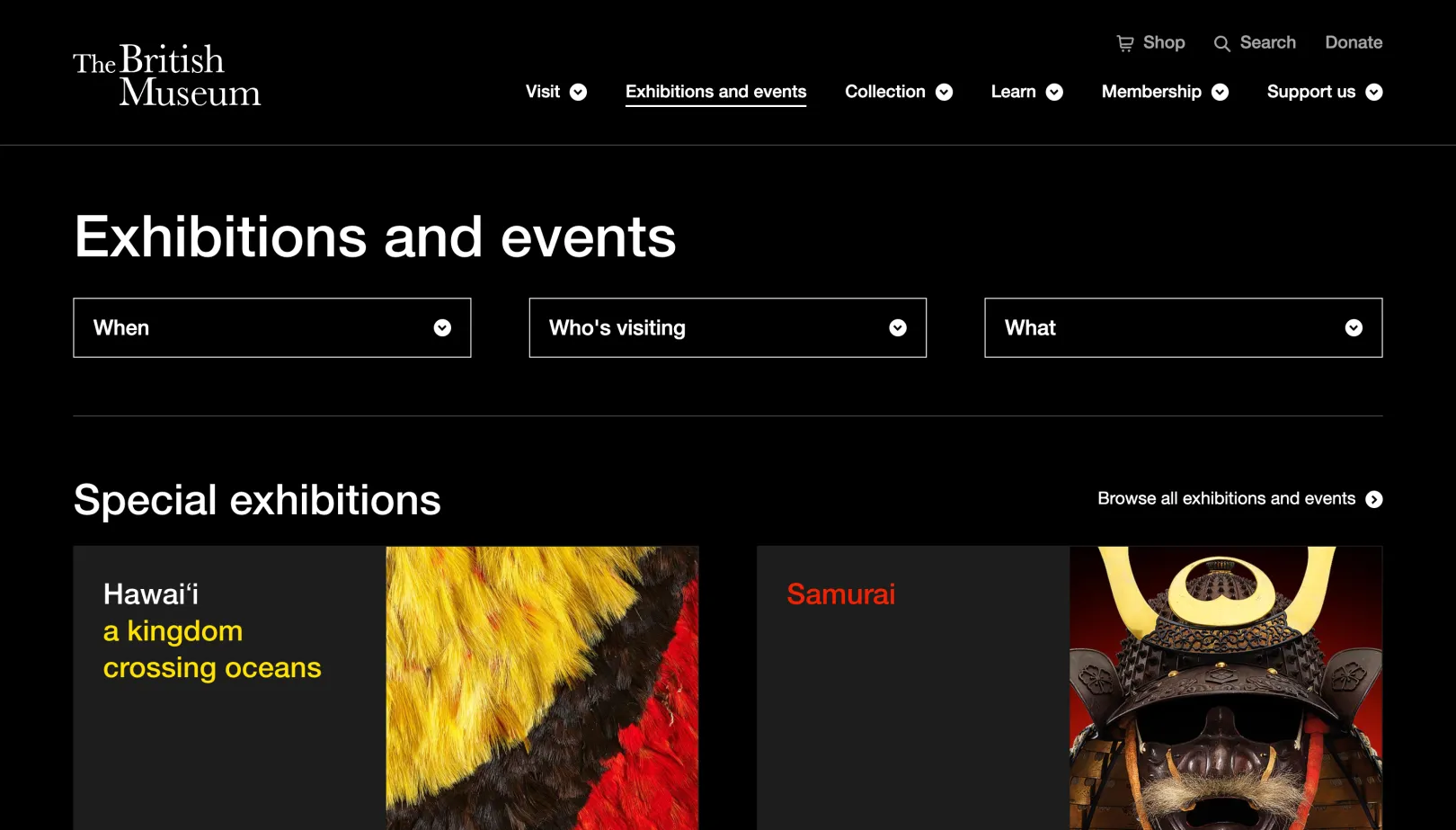Image resolution: width=1456 pixels, height=830 pixels.
Task: Open the Collection menu
Action: pos(885,92)
